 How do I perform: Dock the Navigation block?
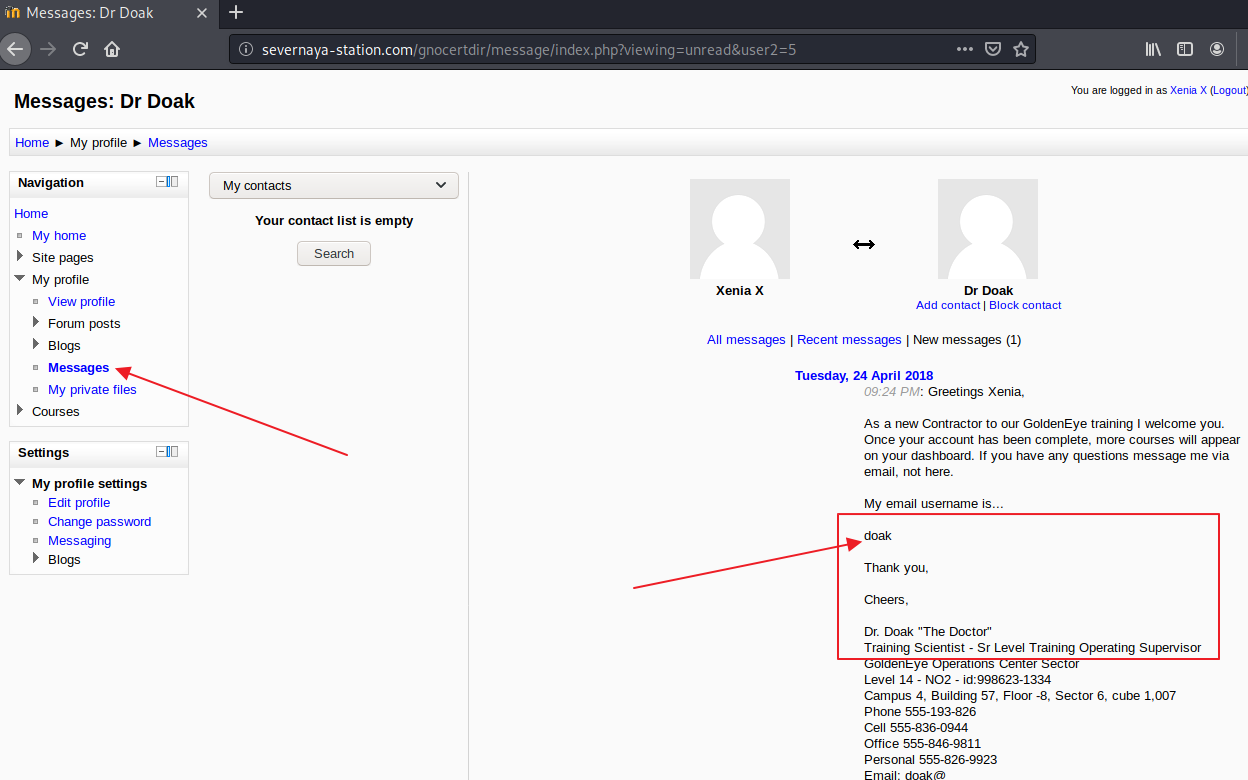[x=173, y=182]
